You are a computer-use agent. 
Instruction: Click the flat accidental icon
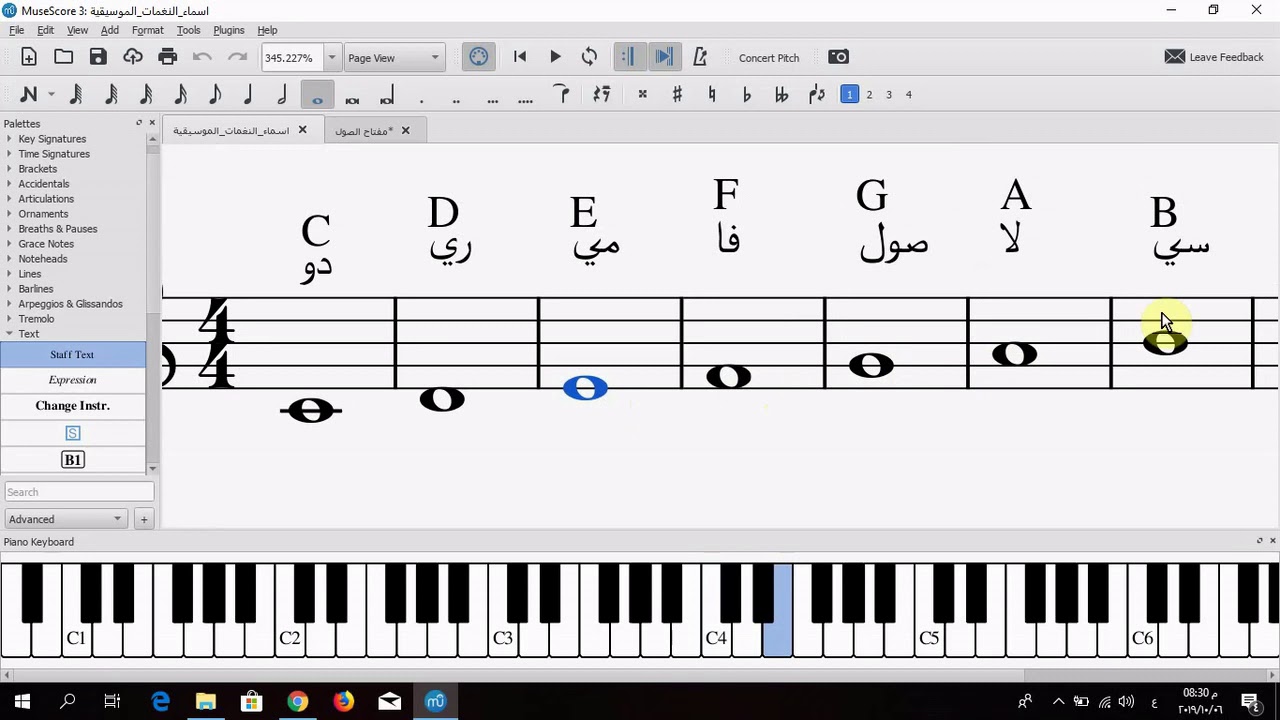[x=746, y=95]
